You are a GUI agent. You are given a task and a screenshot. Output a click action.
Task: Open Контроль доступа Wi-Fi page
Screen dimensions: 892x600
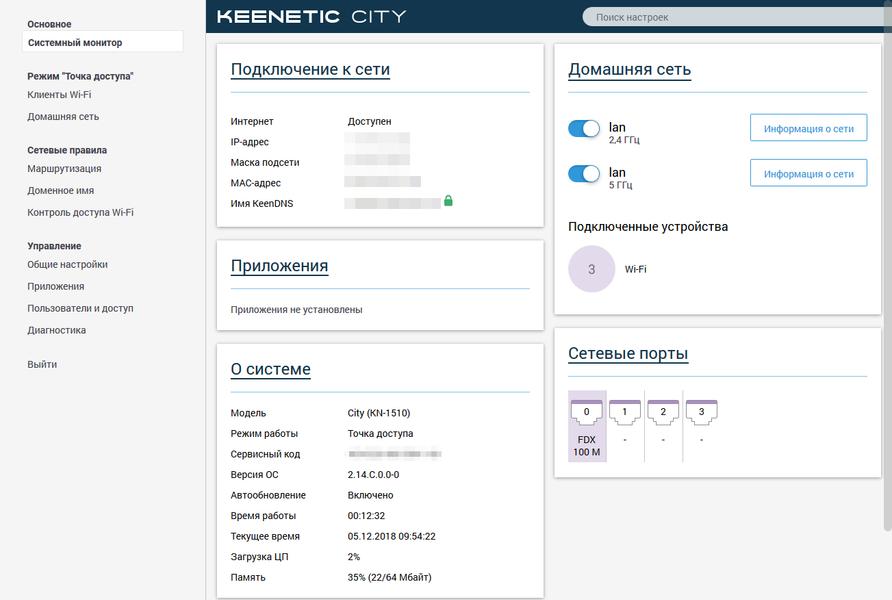point(80,212)
